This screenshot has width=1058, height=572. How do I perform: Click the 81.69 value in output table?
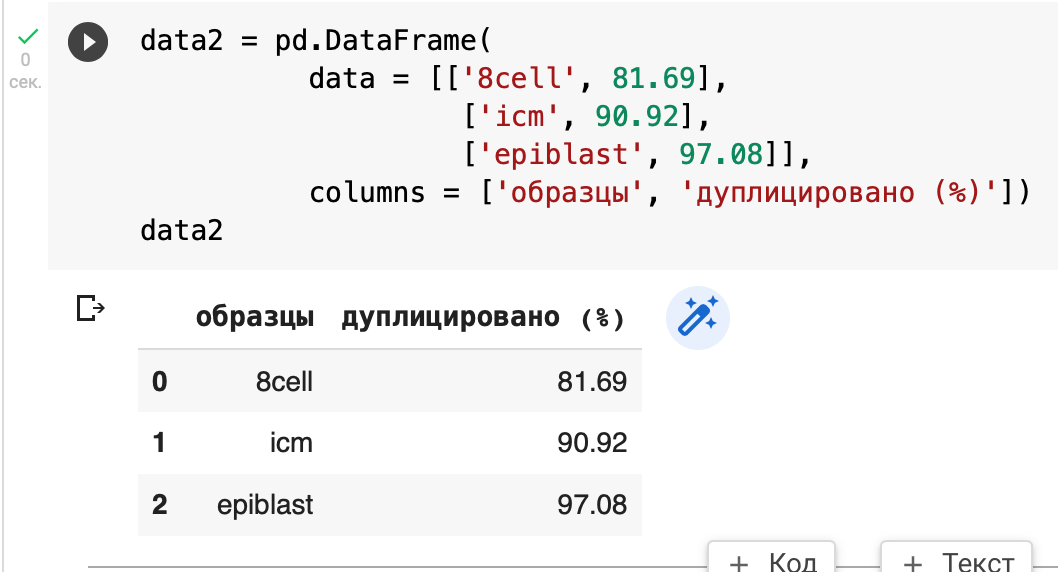pos(592,382)
